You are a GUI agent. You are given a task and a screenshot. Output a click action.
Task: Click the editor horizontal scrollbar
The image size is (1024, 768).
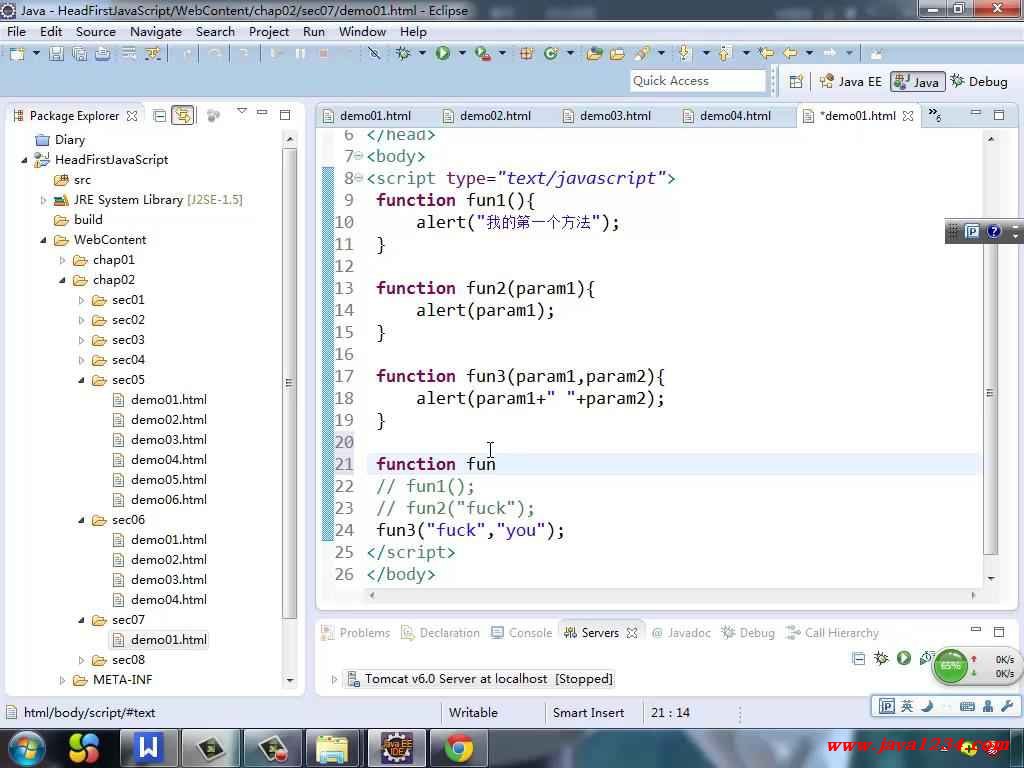coord(671,595)
